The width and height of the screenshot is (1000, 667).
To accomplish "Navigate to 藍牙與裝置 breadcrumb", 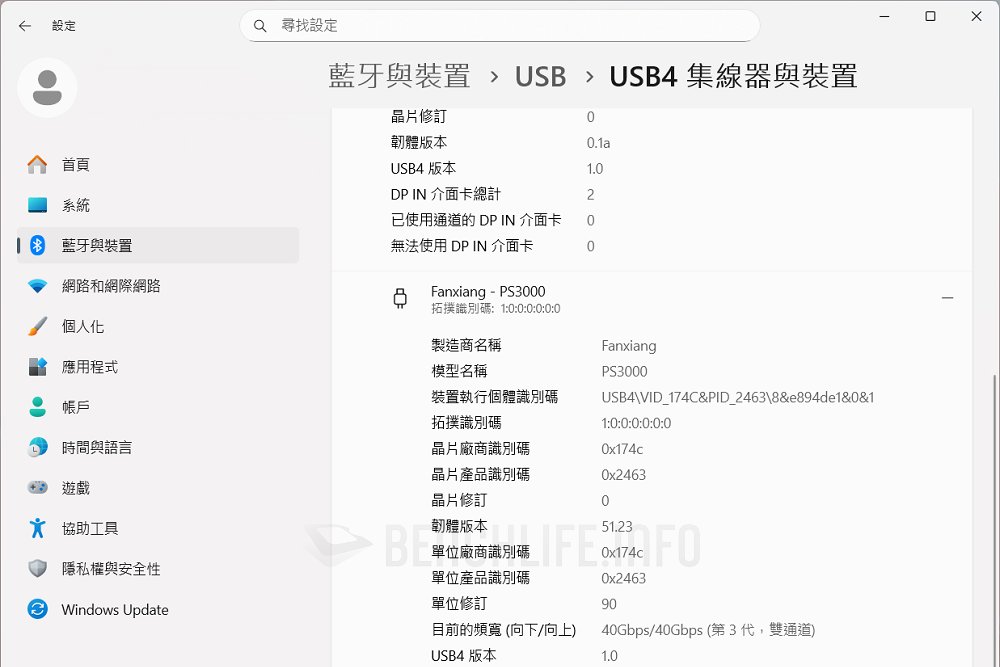I will pos(399,76).
